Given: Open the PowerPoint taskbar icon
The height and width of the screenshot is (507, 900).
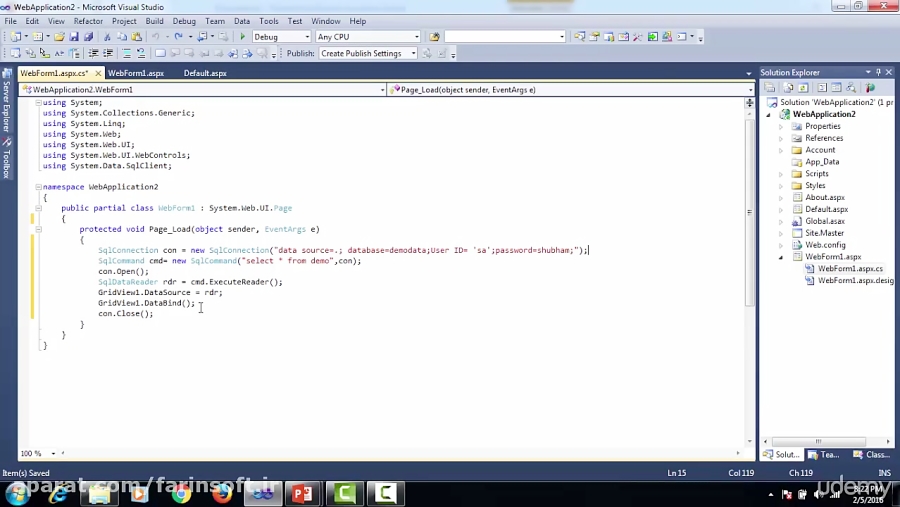Looking at the screenshot, I should (x=302, y=493).
